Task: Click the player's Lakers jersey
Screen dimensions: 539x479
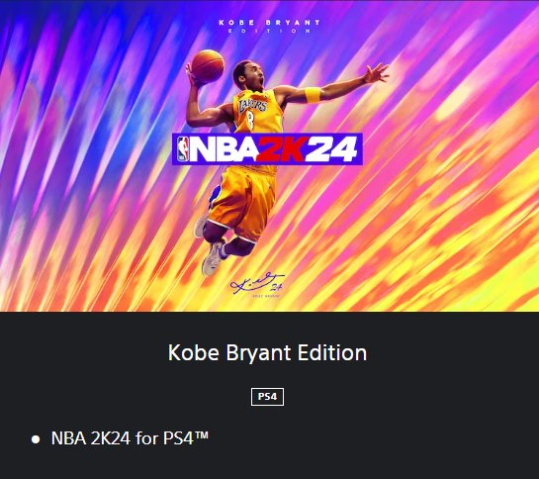Action: (255, 112)
